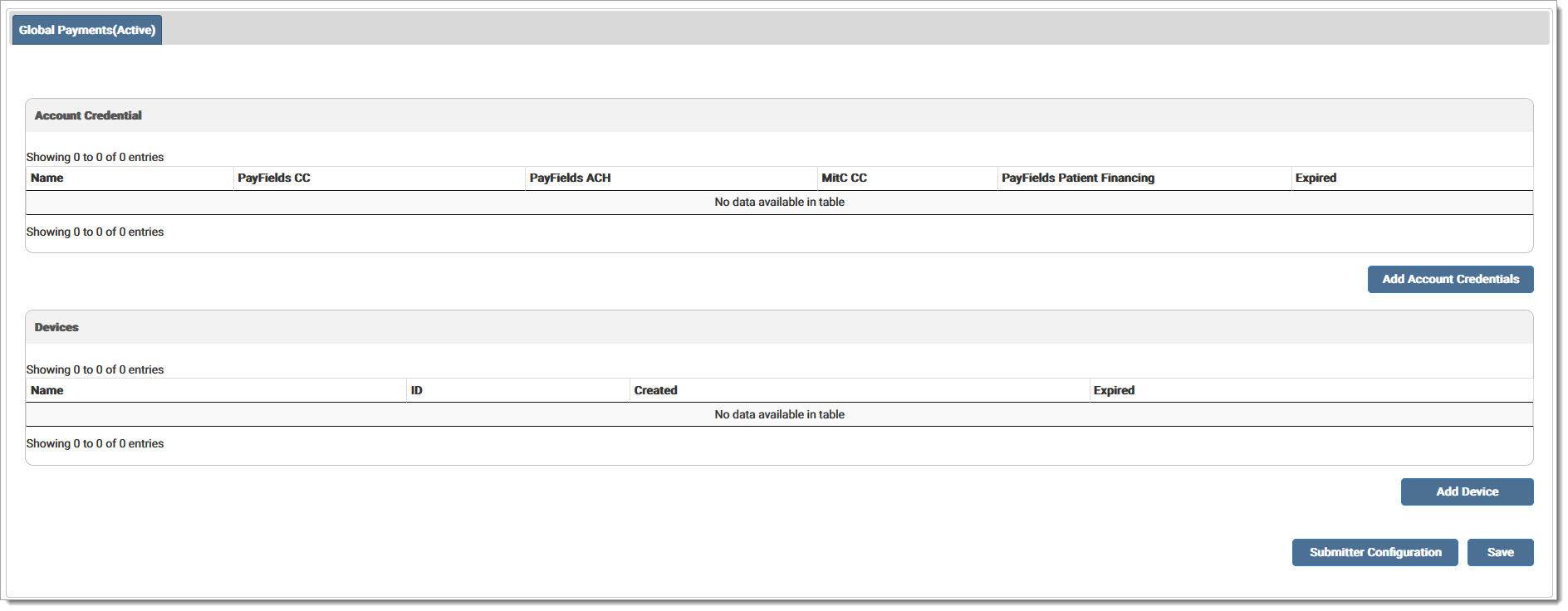1568x611 pixels.
Task: Sort by PayFields CC column header
Action: [x=274, y=178]
